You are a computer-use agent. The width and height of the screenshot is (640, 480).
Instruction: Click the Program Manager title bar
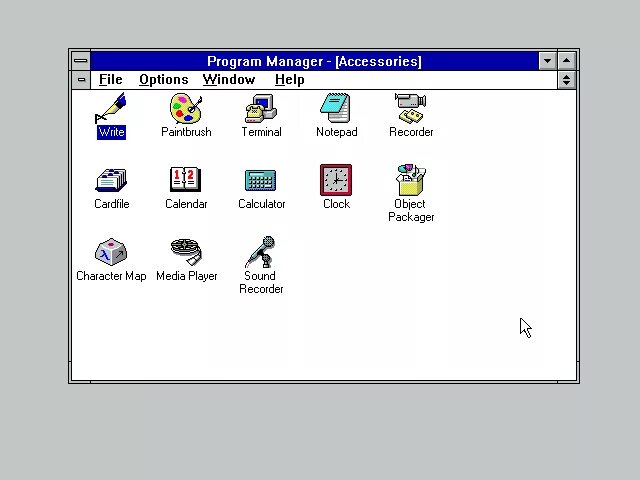coord(314,61)
